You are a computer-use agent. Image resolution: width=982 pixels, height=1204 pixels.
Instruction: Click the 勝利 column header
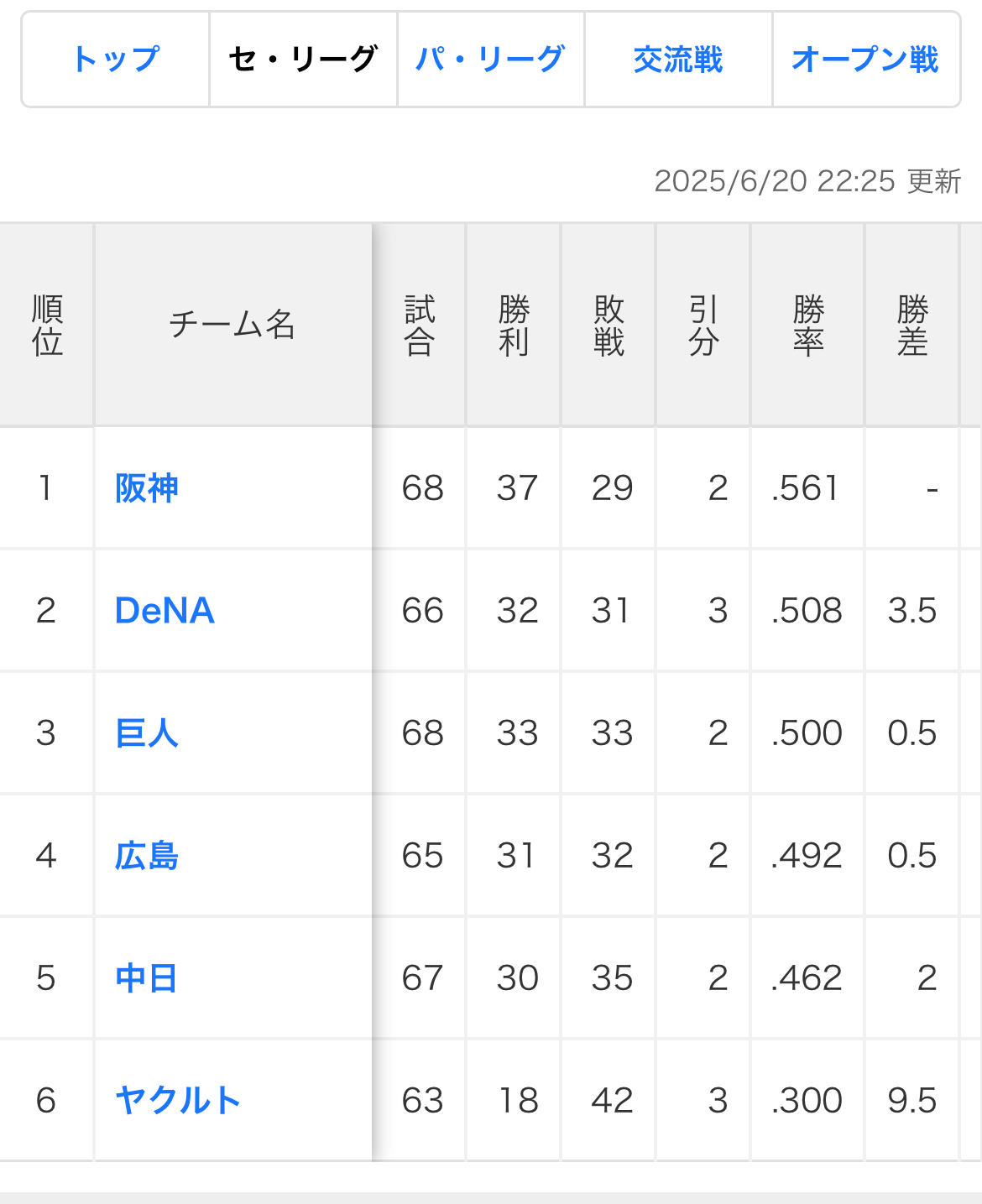(x=514, y=326)
